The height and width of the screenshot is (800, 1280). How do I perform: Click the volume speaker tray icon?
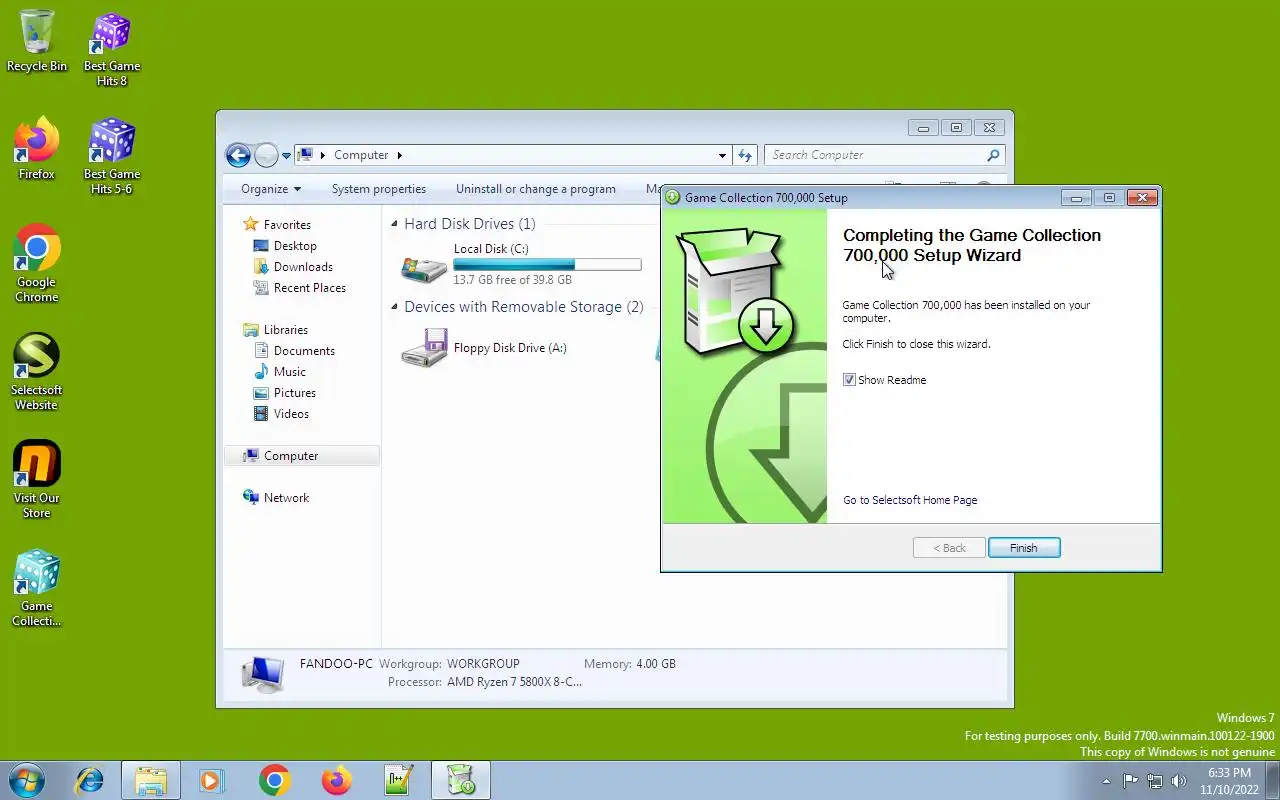pyautogui.click(x=1178, y=781)
